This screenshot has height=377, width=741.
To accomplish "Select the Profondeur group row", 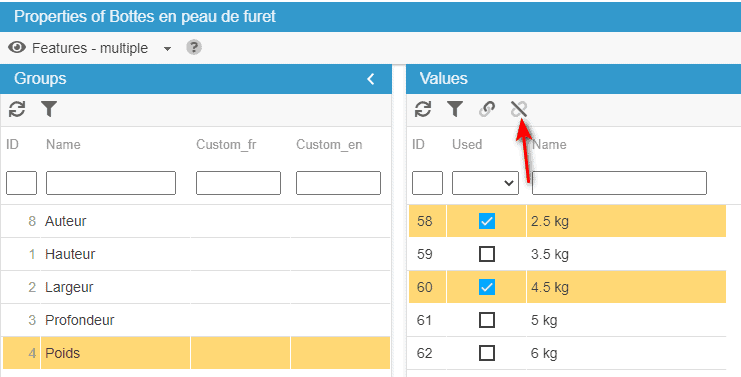I will (196, 320).
